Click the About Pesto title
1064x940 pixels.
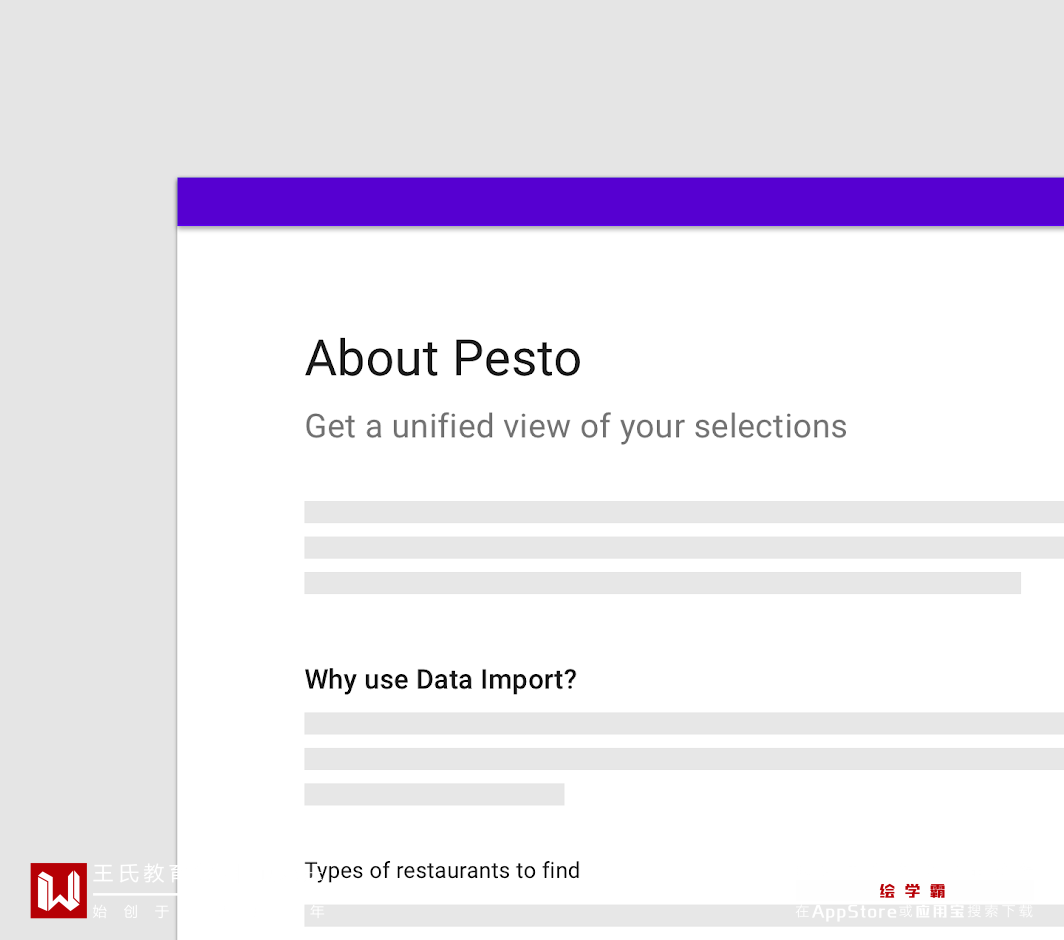click(443, 358)
